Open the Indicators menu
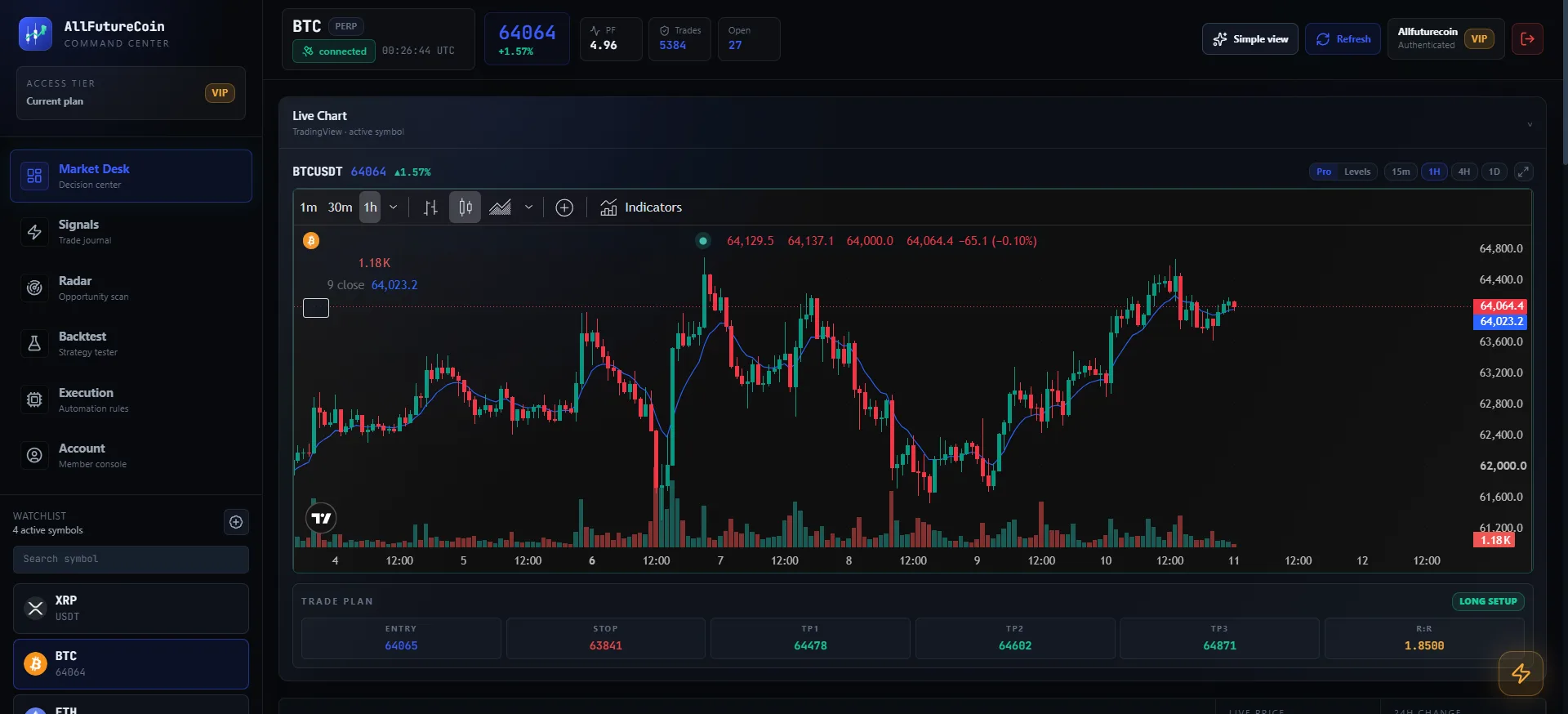Screen dimensions: 1568x714 click(641, 208)
